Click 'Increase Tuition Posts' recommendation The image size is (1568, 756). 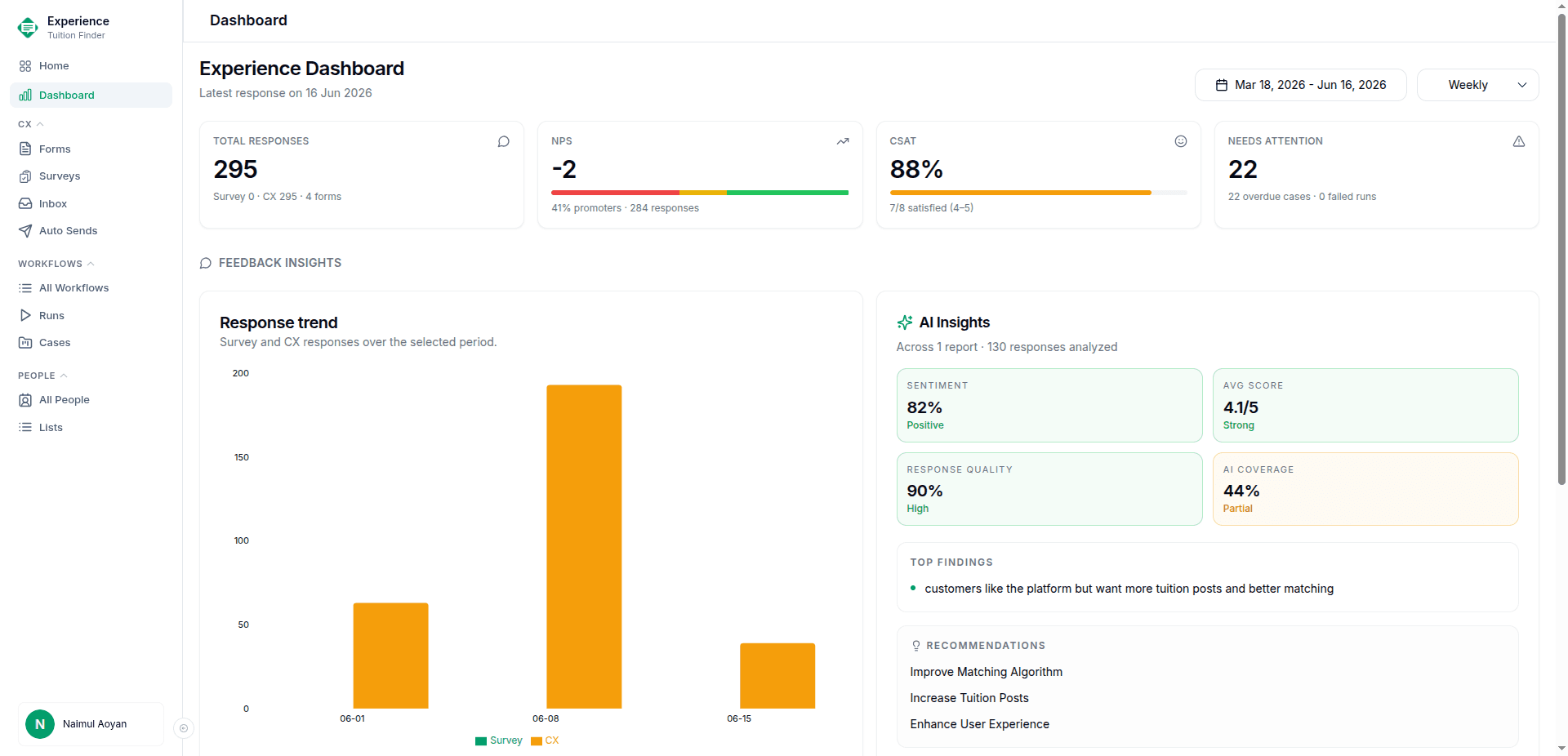[969, 698]
